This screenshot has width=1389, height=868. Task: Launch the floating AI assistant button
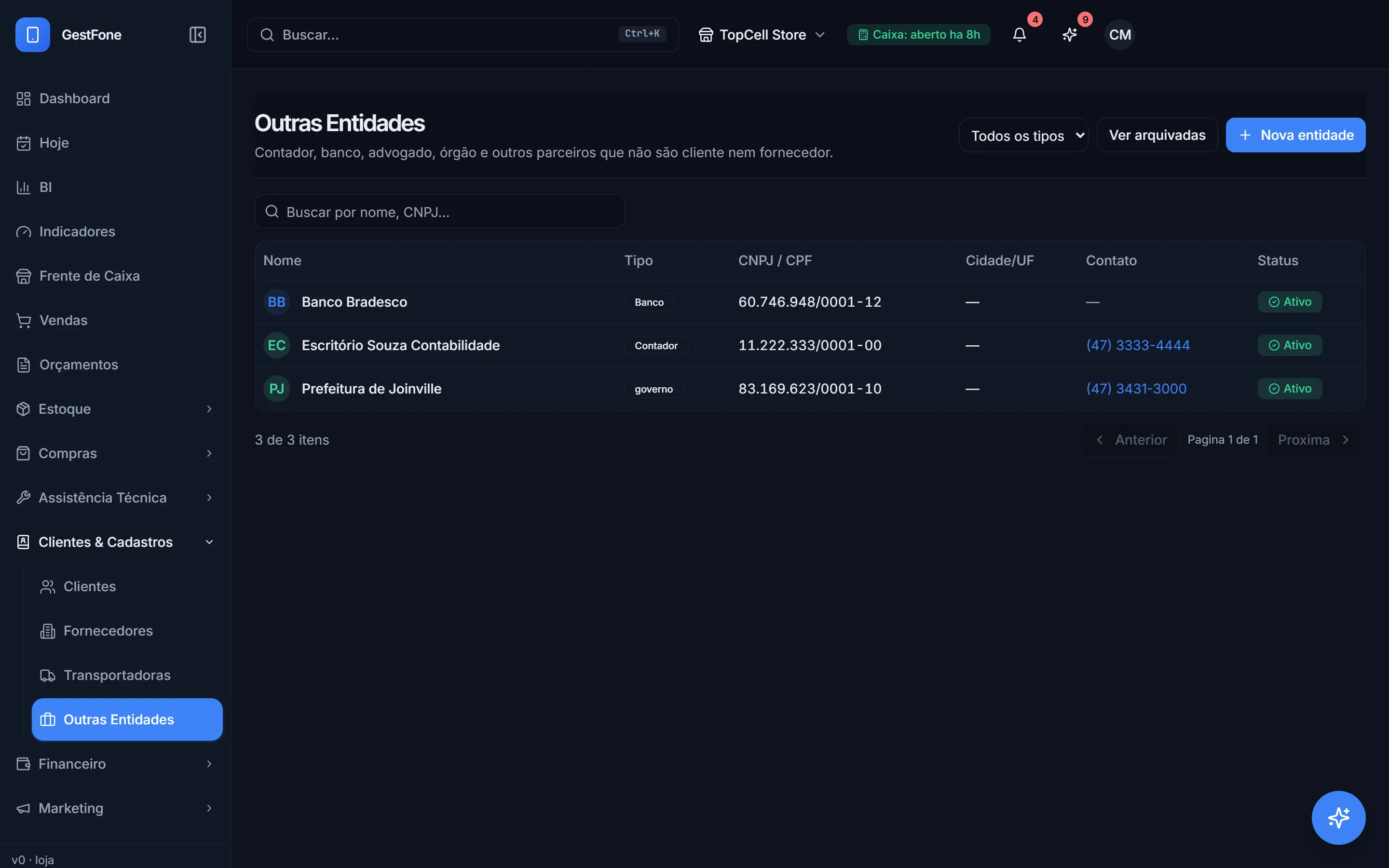click(1338, 817)
